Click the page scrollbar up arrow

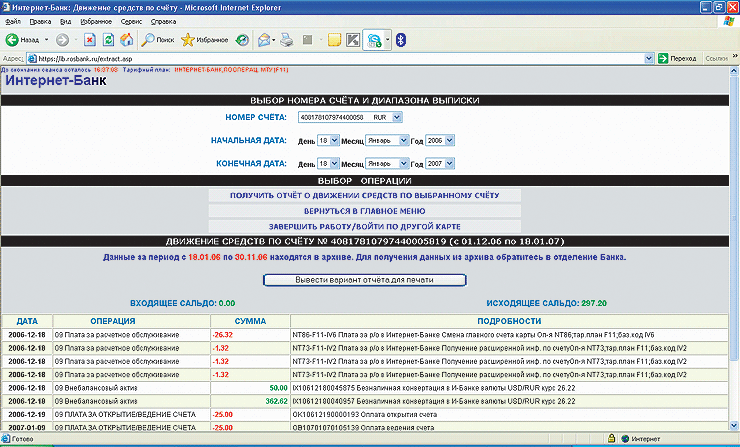click(734, 71)
